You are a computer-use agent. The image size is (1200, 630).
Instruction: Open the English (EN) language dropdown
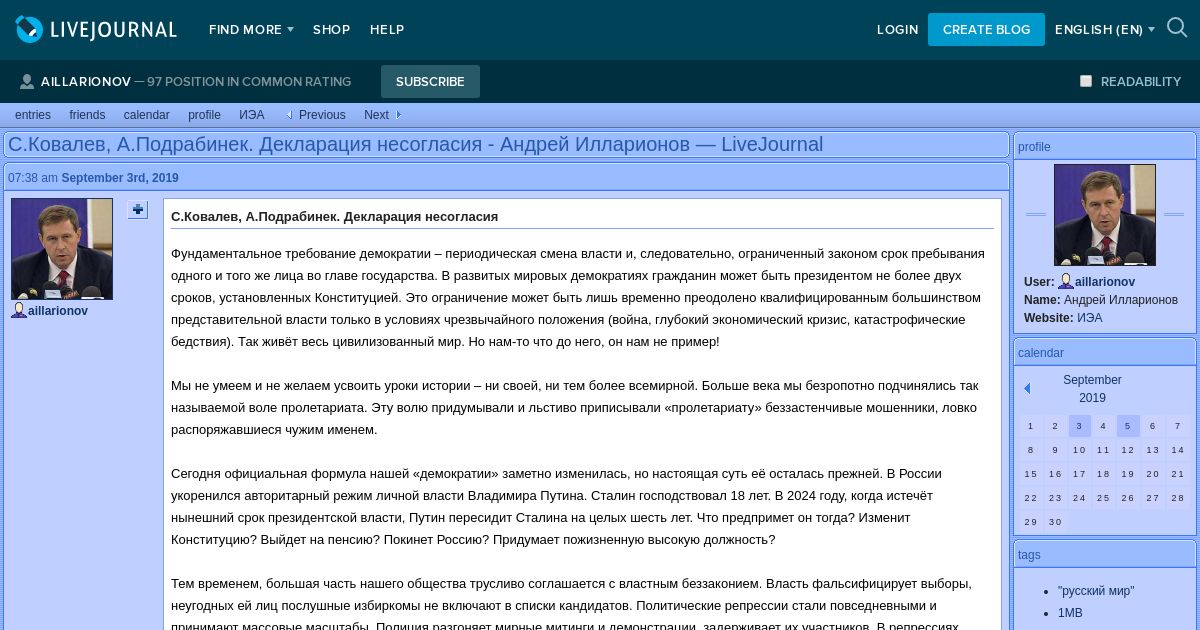(x=1105, y=30)
